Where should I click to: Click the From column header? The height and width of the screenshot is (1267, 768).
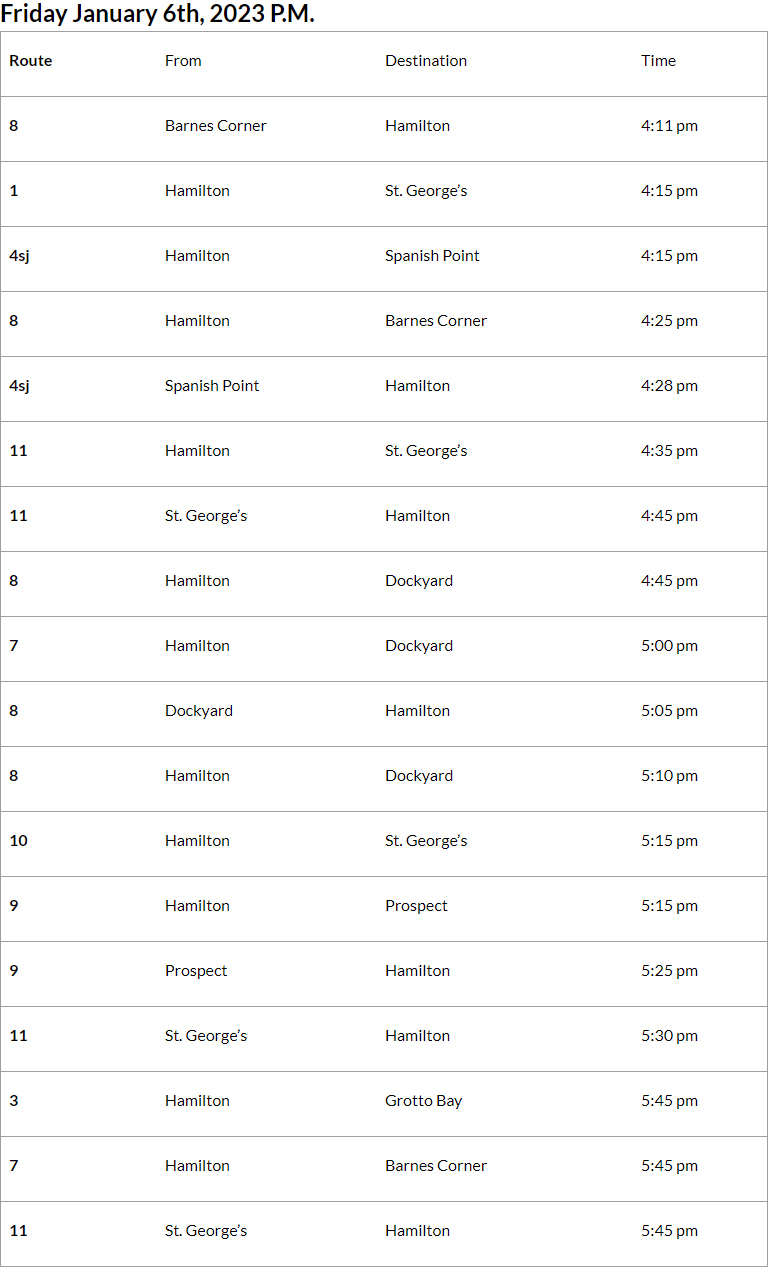point(183,61)
